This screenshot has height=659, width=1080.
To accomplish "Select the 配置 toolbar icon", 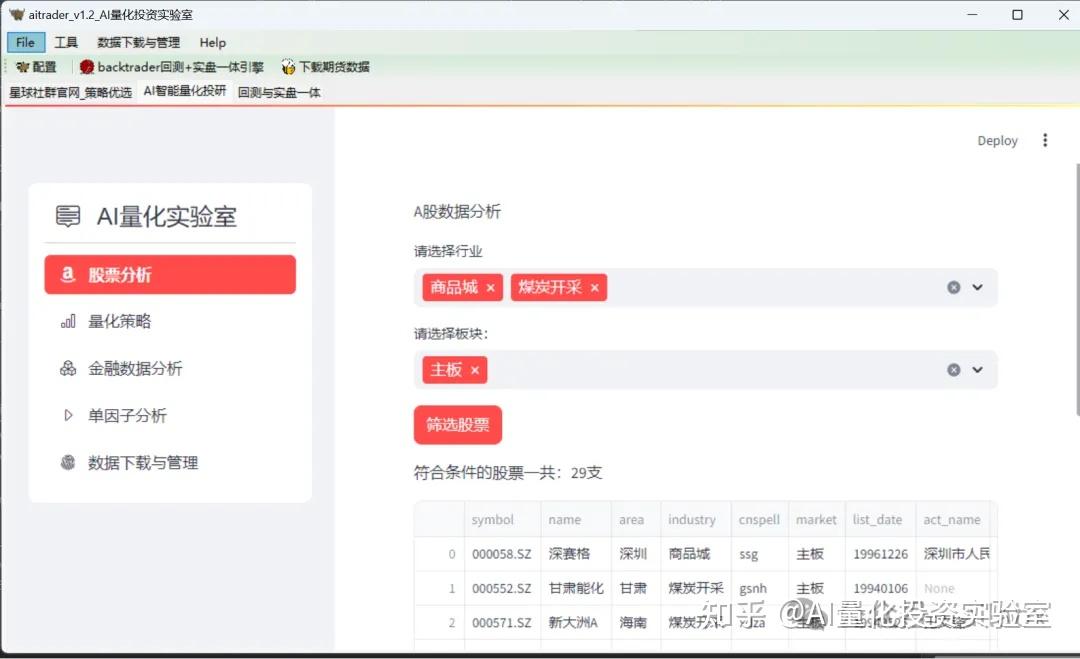I will click(35, 67).
